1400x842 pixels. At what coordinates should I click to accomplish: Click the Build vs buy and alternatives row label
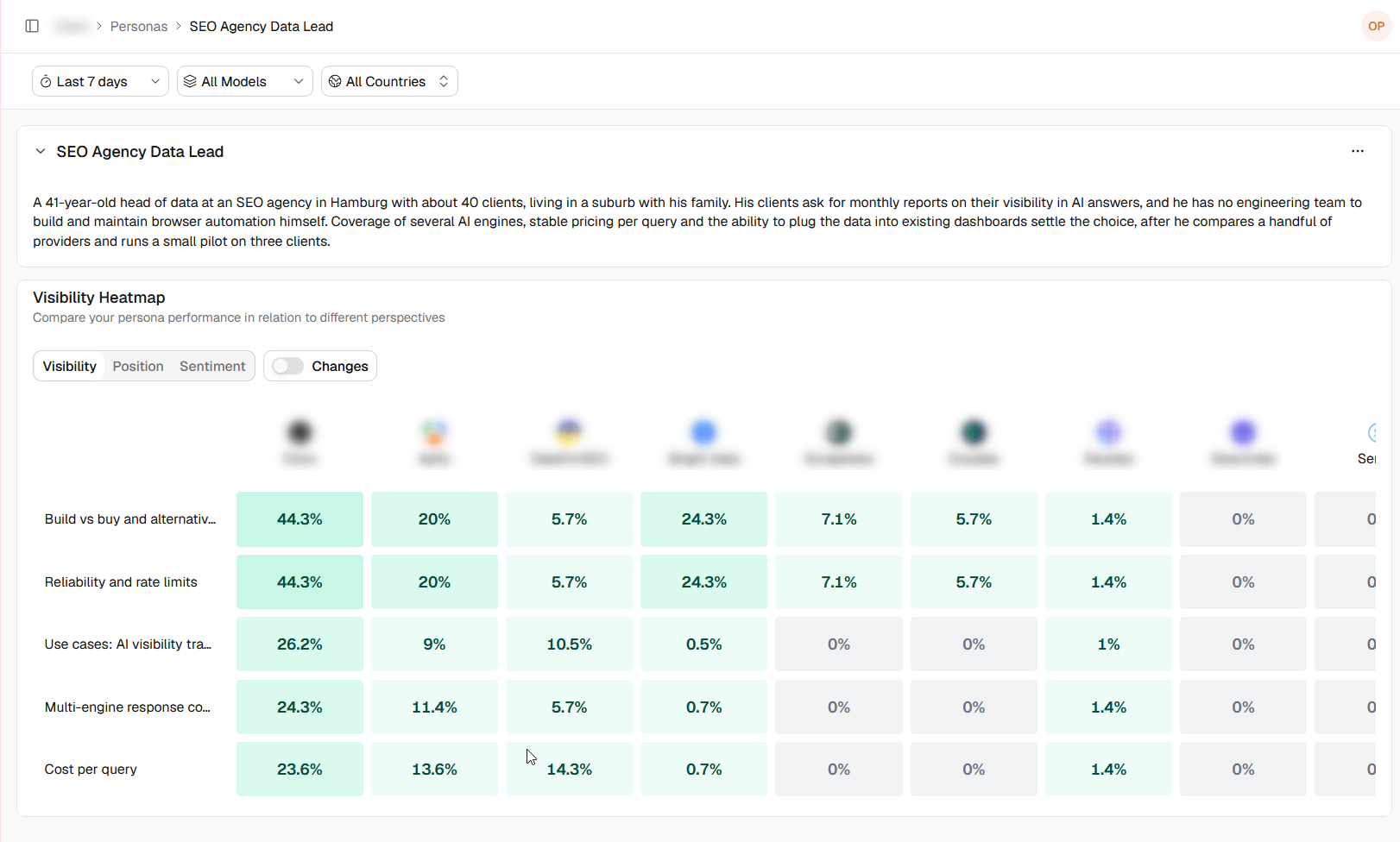[x=130, y=519]
